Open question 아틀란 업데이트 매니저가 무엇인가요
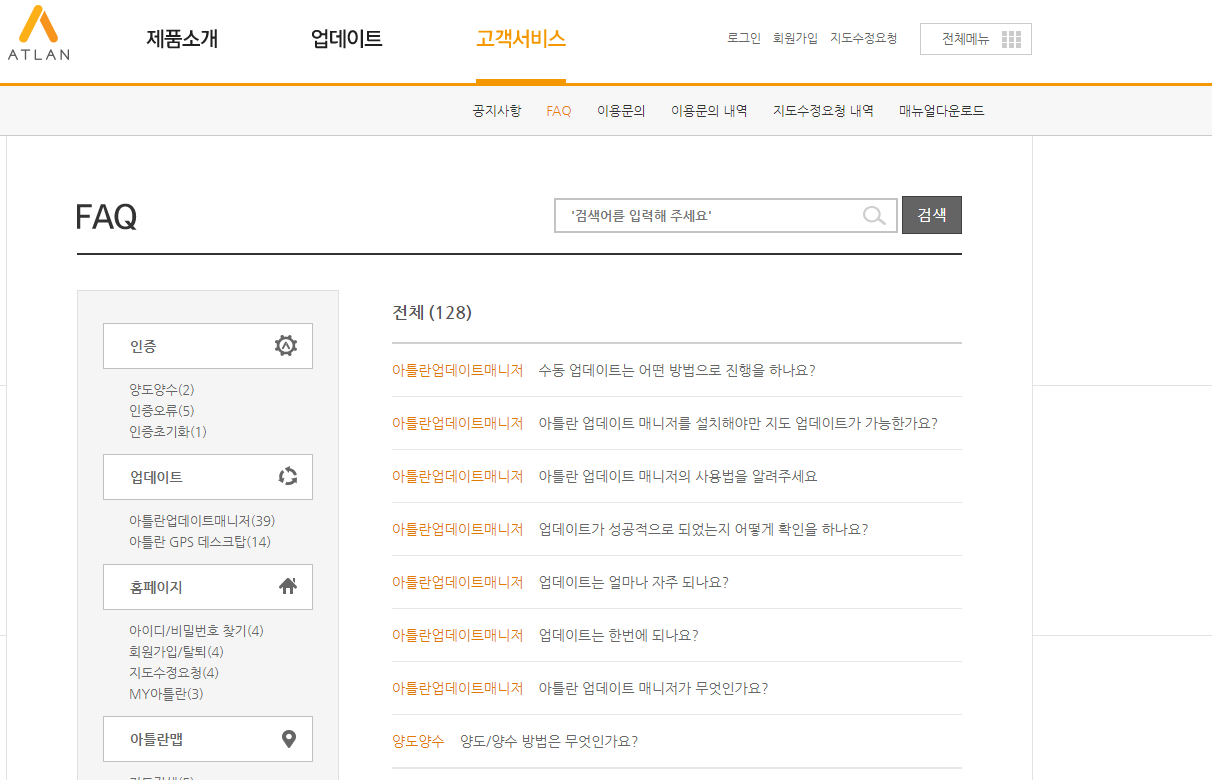Image resolution: width=1212 pixels, height=780 pixels. [653, 688]
